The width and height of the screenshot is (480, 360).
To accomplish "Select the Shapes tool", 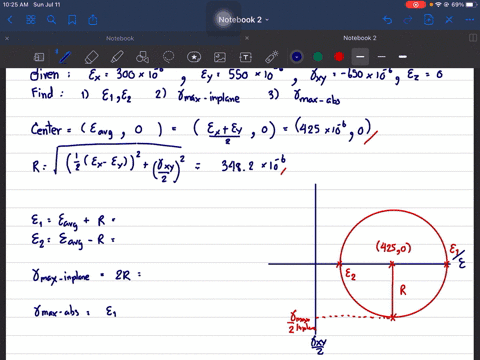I will [142, 57].
